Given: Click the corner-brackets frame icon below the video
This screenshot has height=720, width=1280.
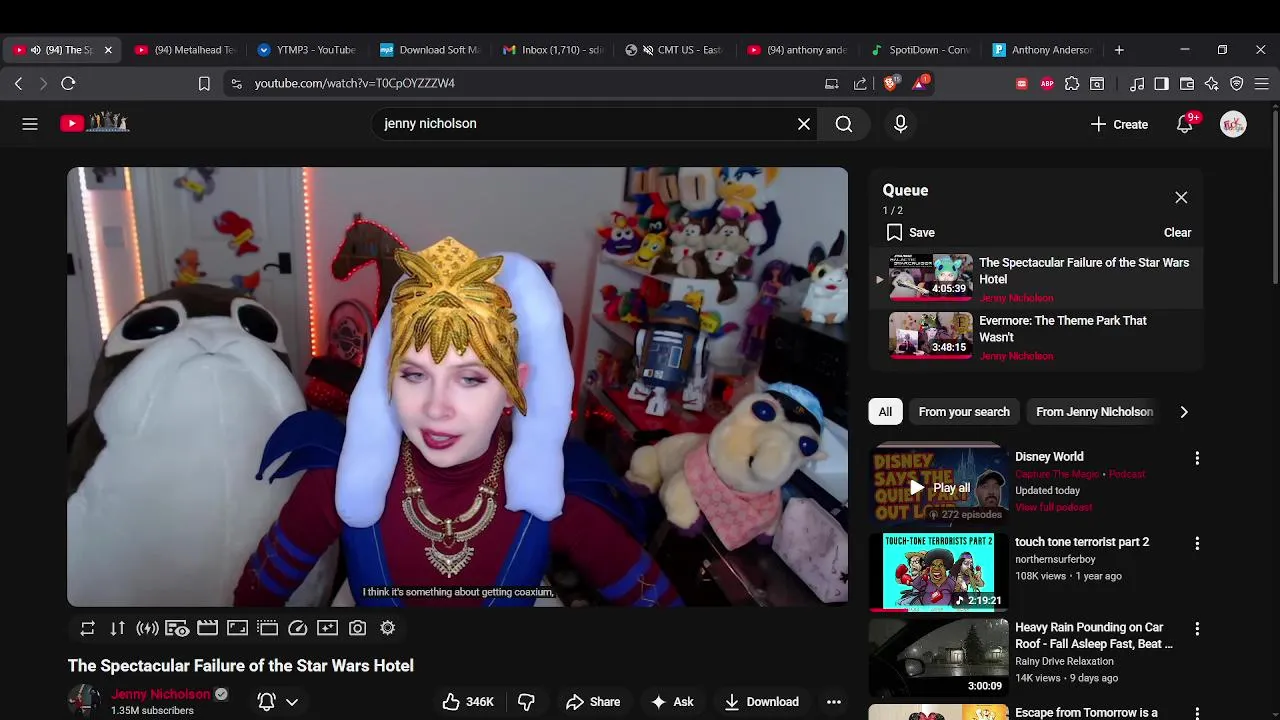Looking at the screenshot, I should (237, 628).
